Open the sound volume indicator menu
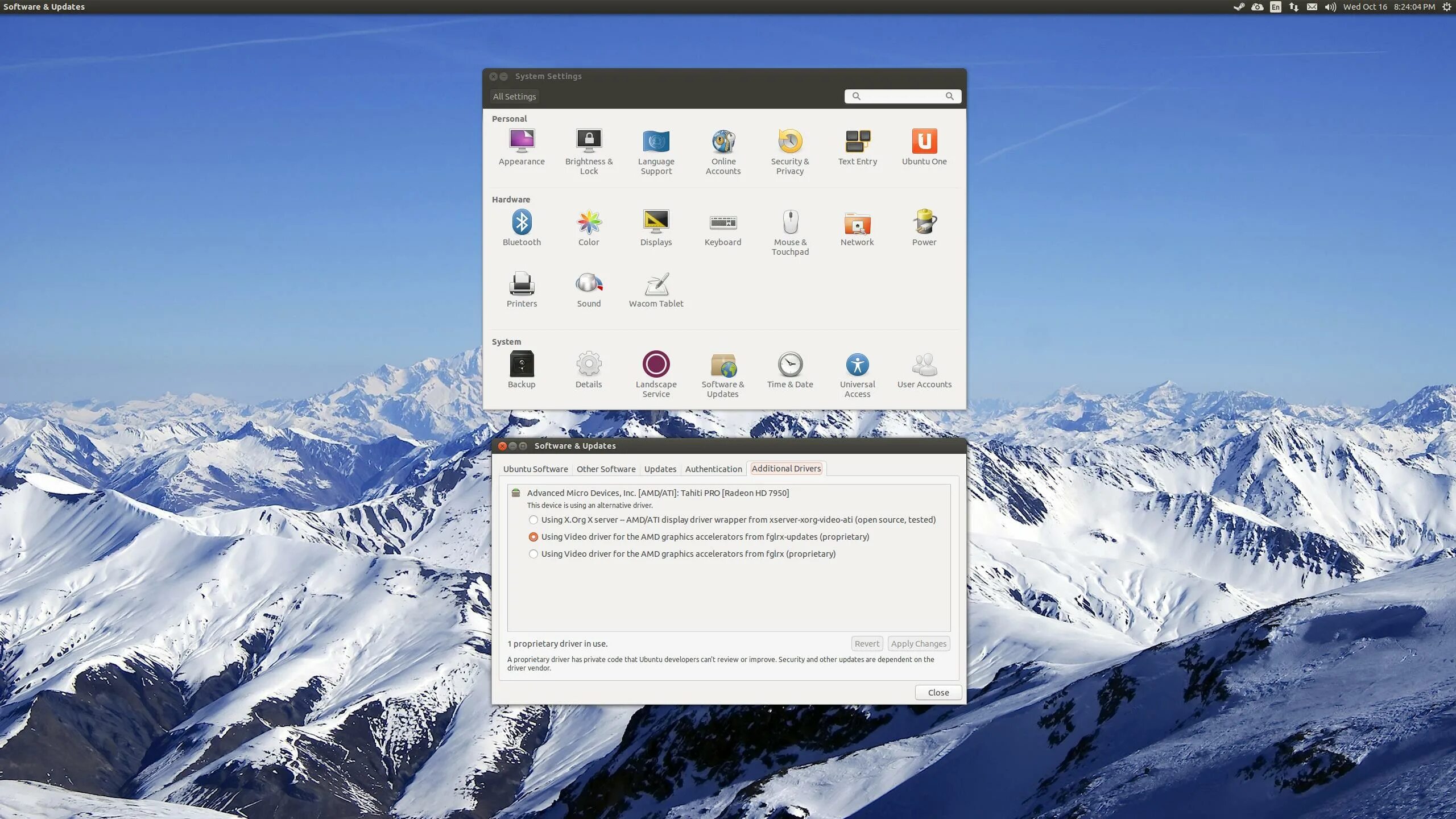1456x819 pixels. coord(1330,7)
